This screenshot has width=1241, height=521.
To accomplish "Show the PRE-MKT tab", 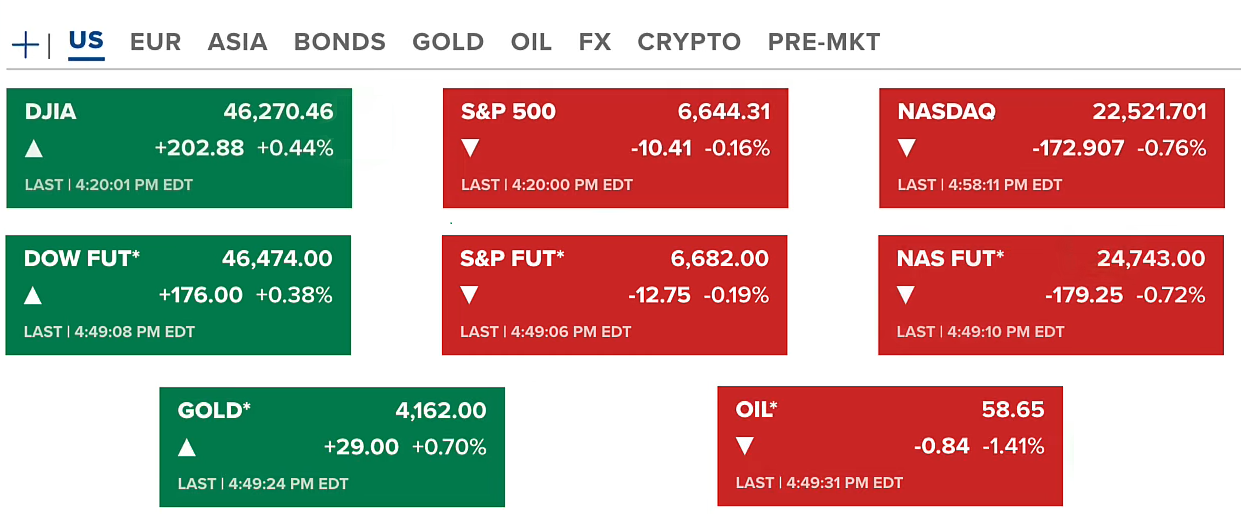I will [824, 42].
